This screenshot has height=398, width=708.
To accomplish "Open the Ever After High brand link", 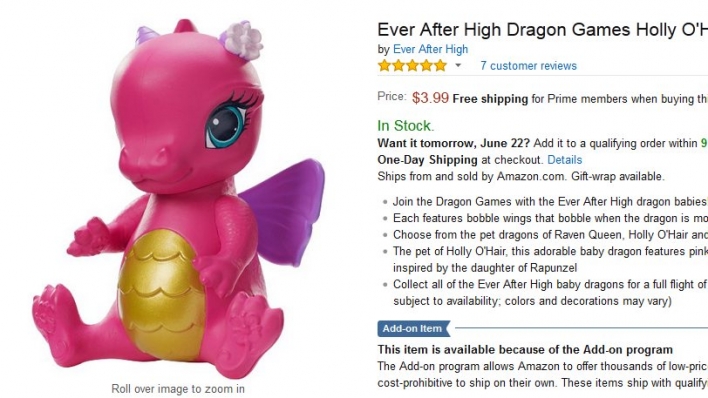I will click(430, 49).
